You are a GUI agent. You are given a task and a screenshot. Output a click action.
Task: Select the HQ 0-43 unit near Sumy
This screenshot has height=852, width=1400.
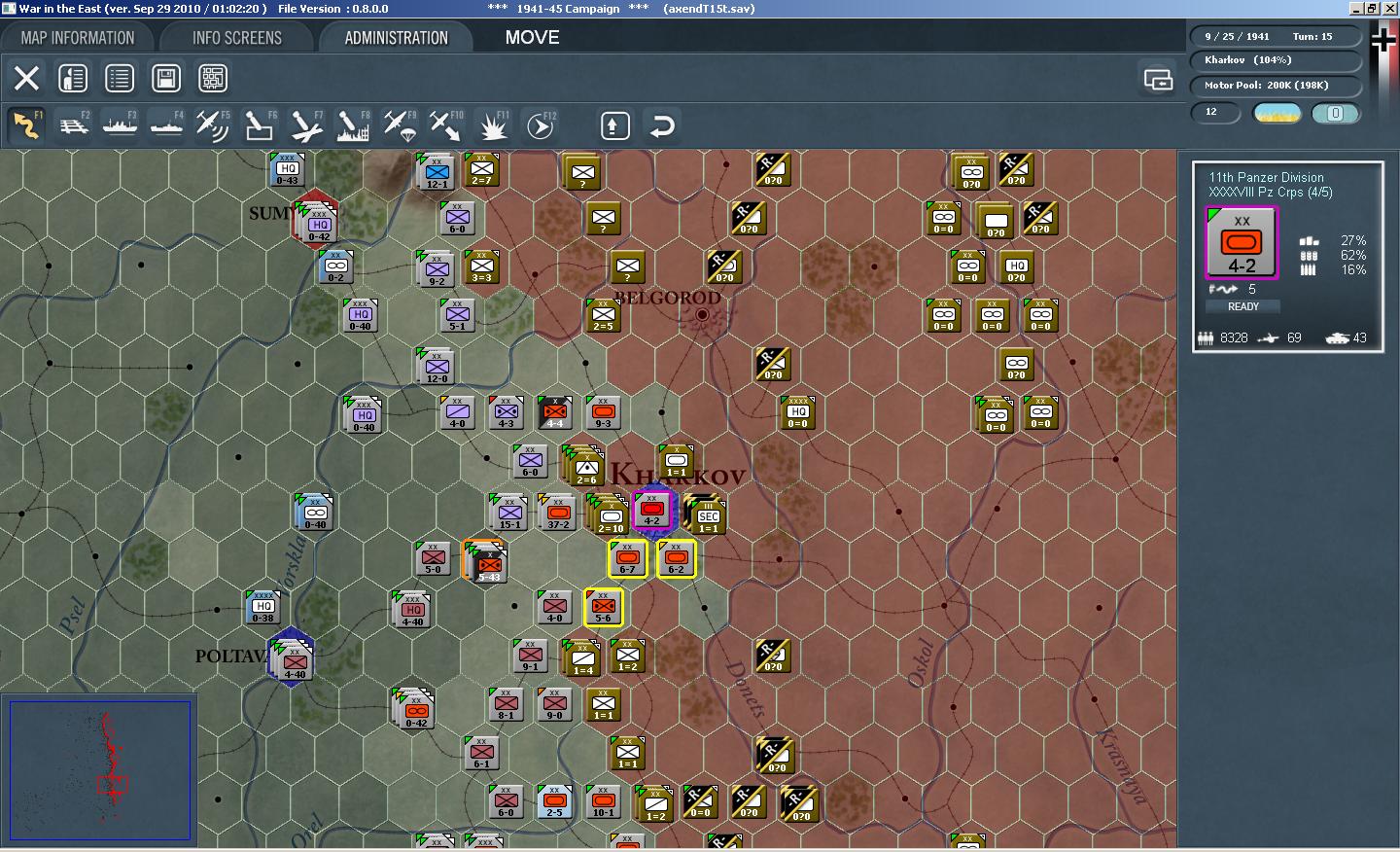[x=287, y=169]
